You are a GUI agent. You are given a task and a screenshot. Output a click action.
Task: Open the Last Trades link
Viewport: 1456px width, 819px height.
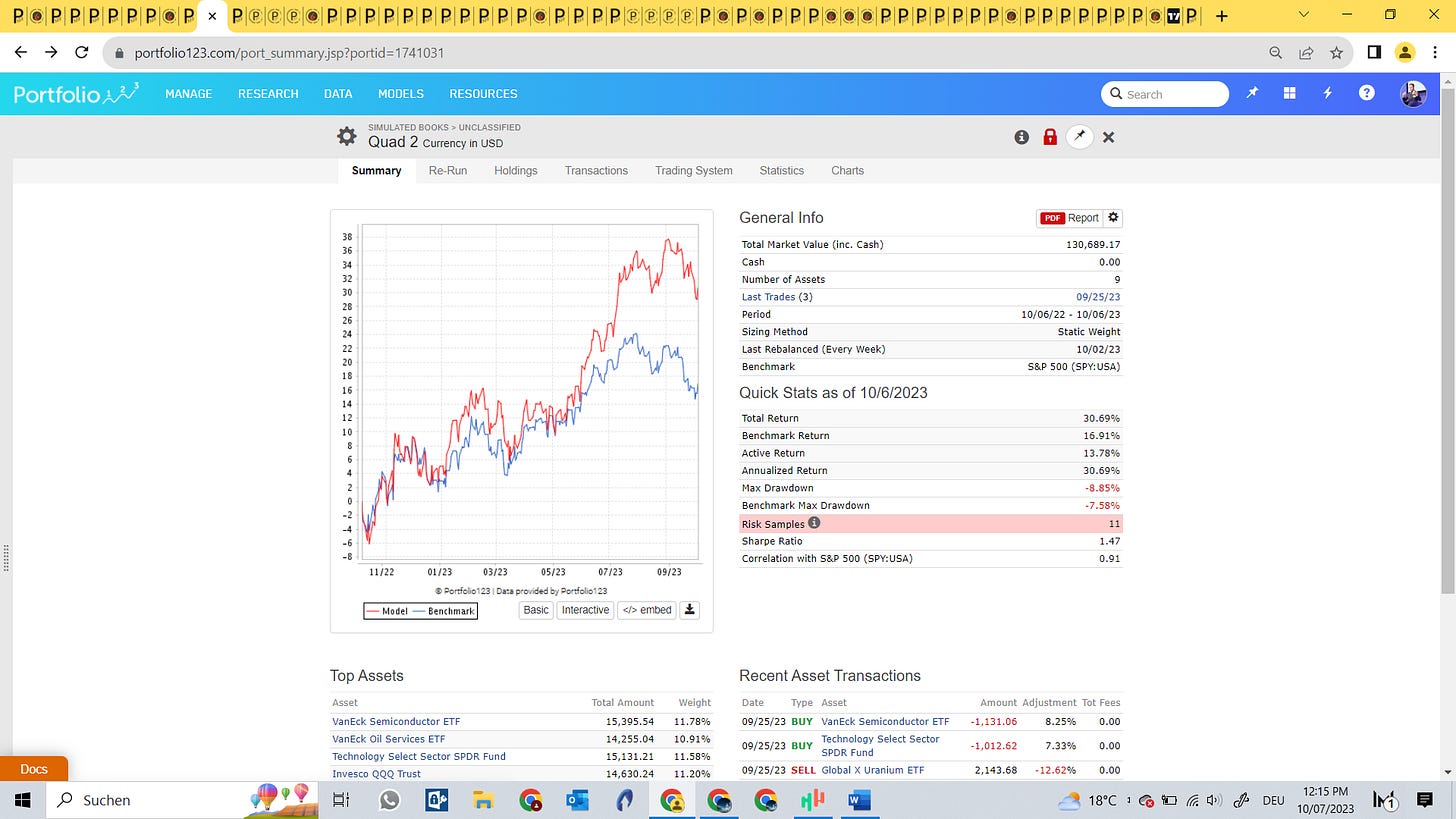(768, 297)
